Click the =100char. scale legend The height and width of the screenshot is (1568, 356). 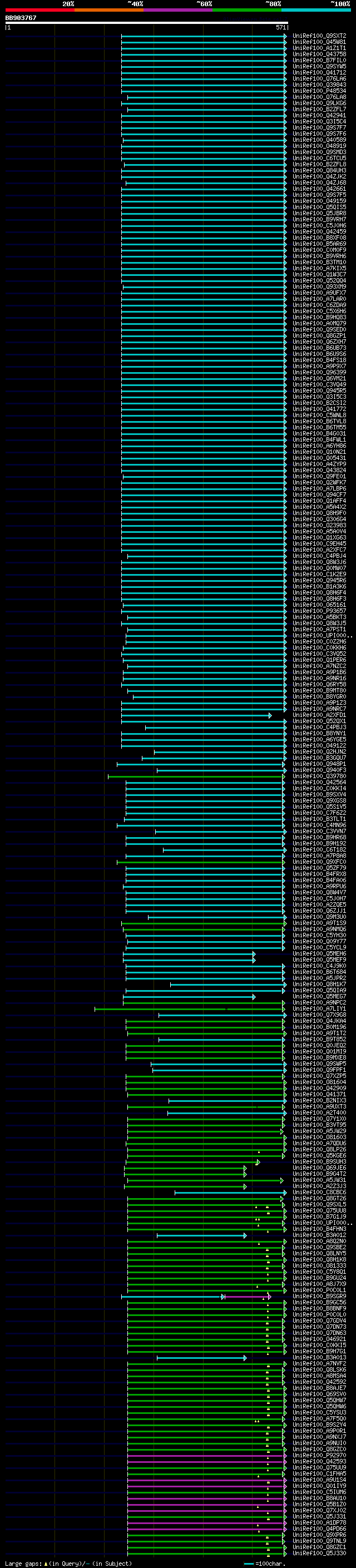264,1564
